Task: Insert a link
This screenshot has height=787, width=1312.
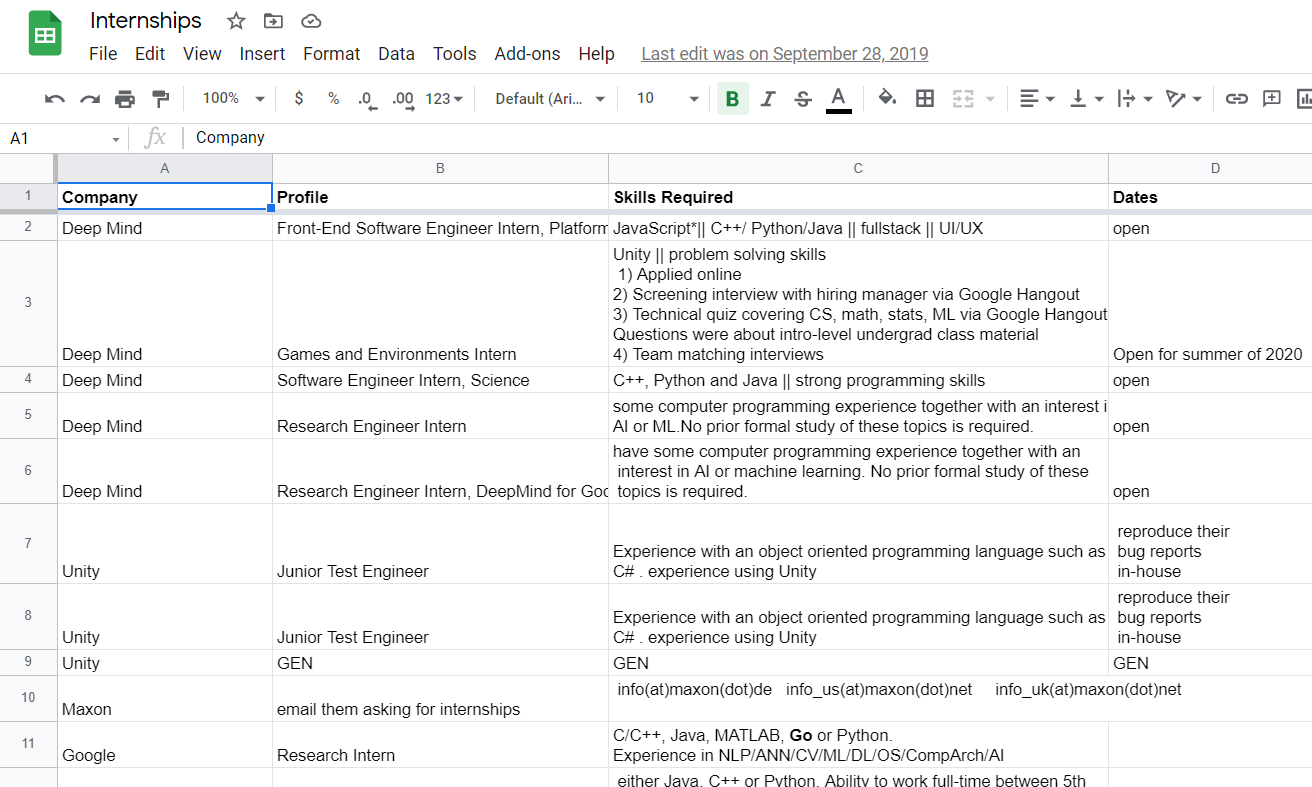Action: click(1237, 98)
